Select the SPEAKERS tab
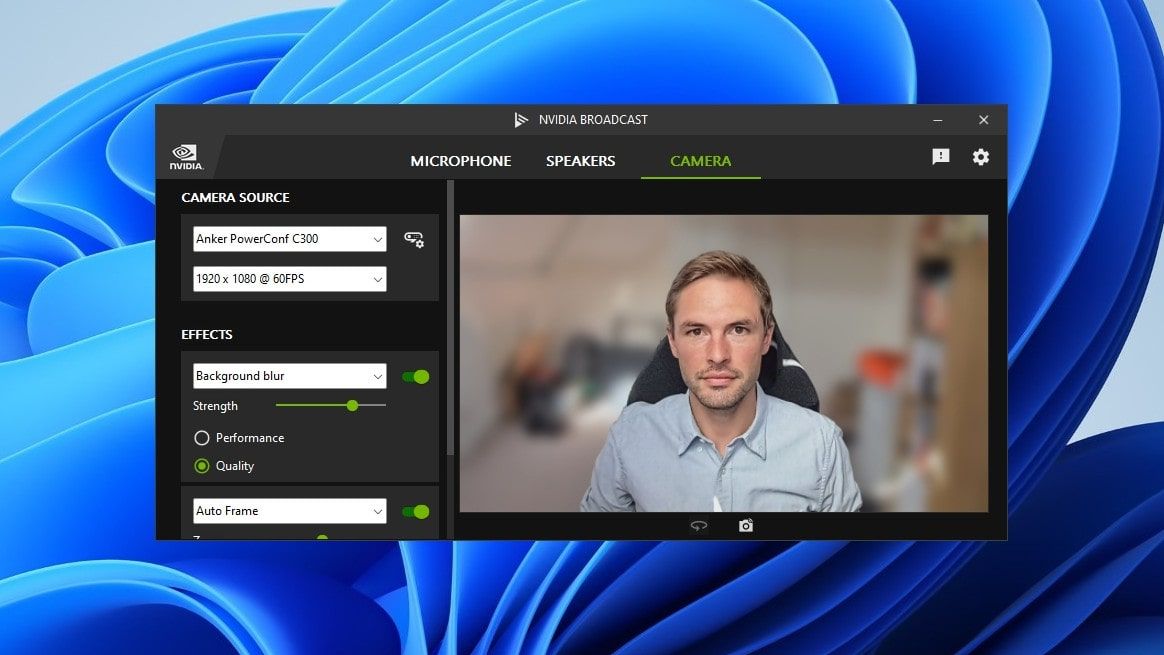Screen dimensions: 1164x655 coord(580,160)
